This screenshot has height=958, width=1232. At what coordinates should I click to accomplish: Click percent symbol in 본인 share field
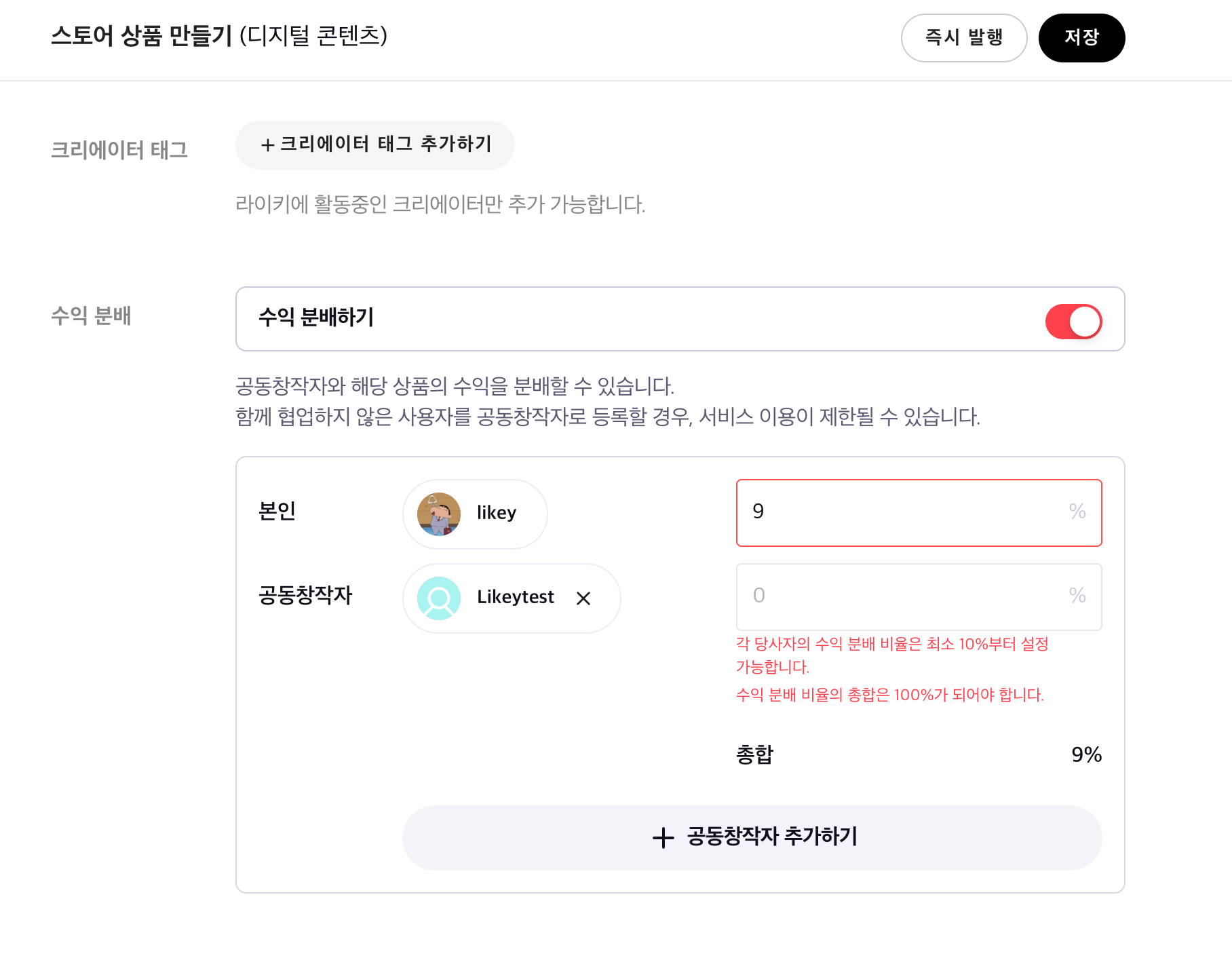(1077, 512)
